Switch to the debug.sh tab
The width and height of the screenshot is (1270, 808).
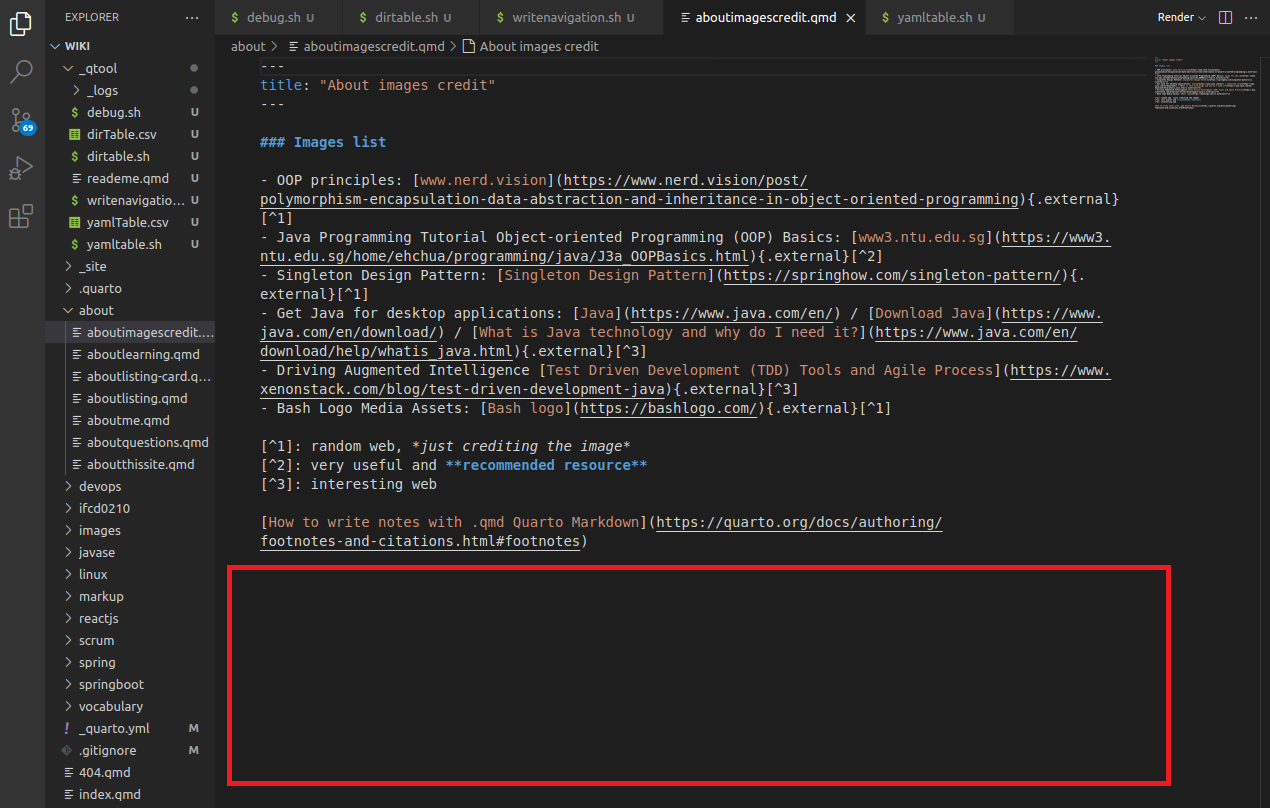(279, 18)
